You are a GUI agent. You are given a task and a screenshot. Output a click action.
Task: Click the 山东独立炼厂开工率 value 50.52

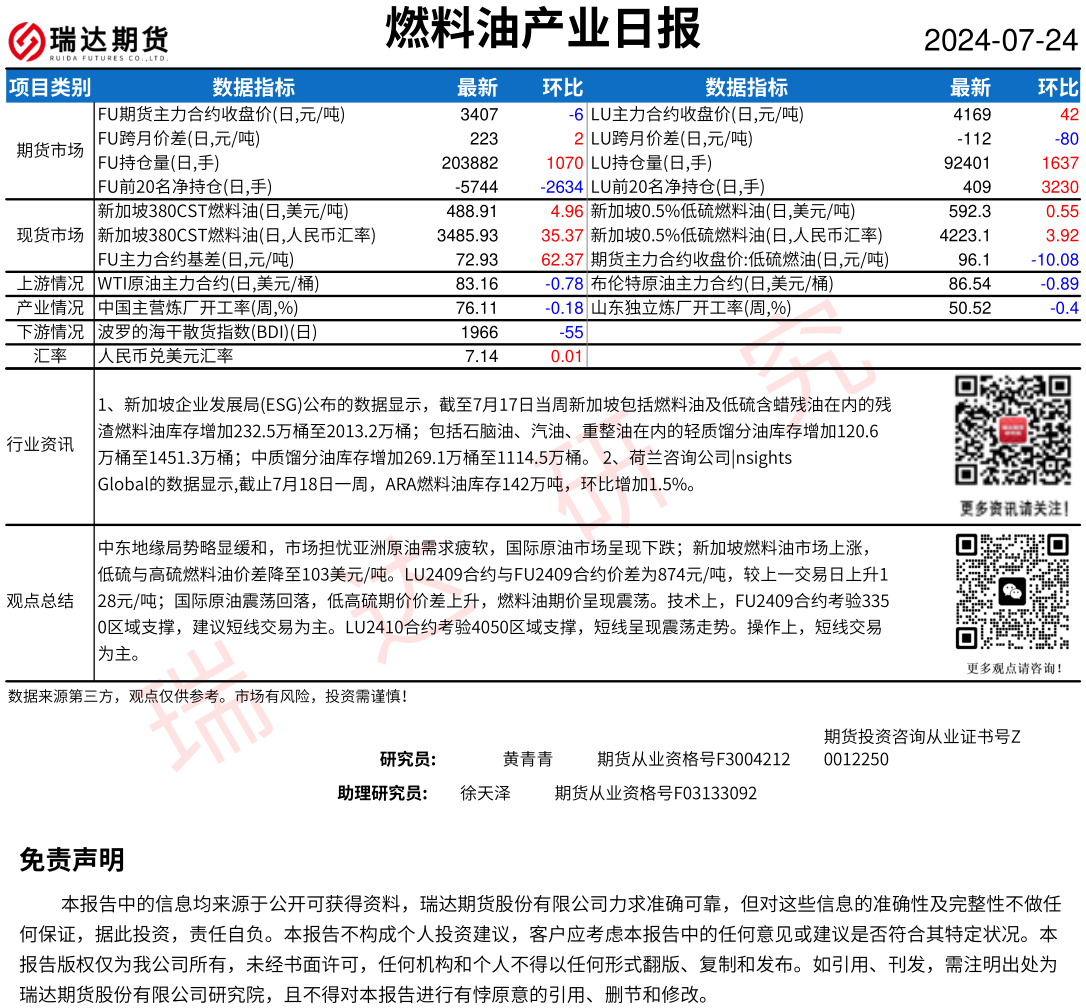970,308
